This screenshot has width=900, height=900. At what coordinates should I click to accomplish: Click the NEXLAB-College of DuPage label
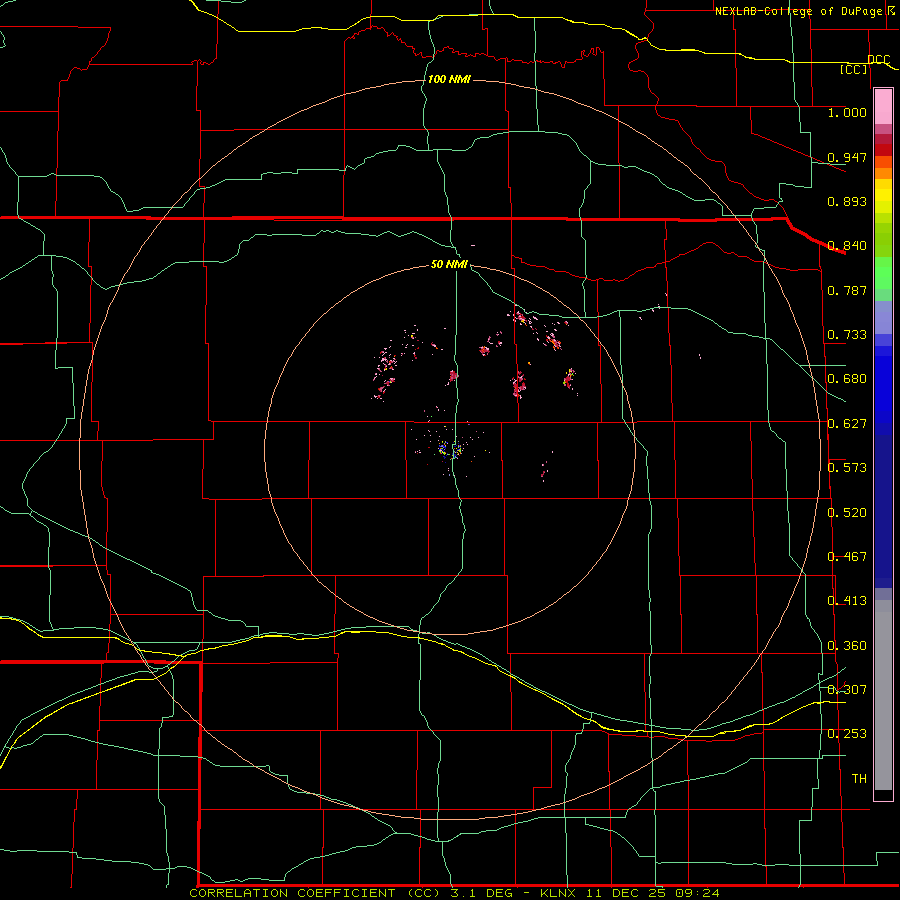click(x=798, y=11)
